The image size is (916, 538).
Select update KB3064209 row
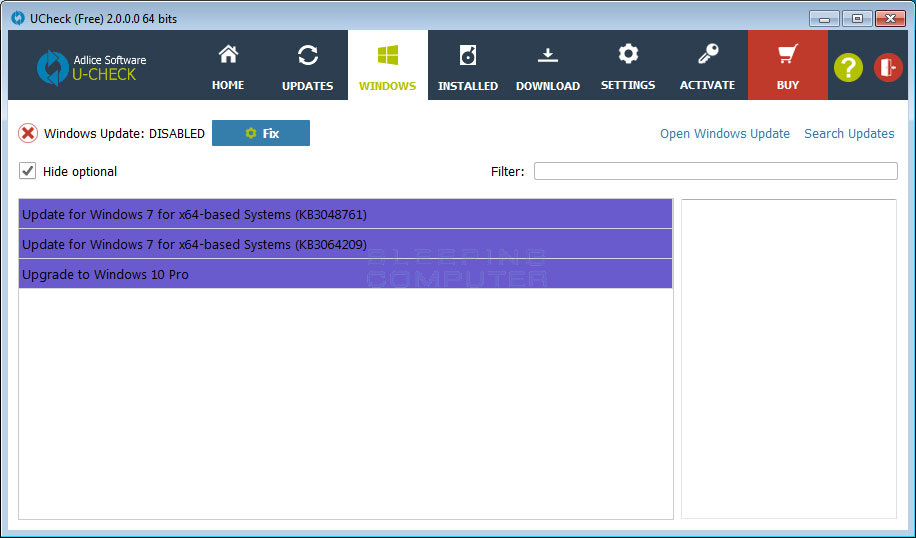345,244
